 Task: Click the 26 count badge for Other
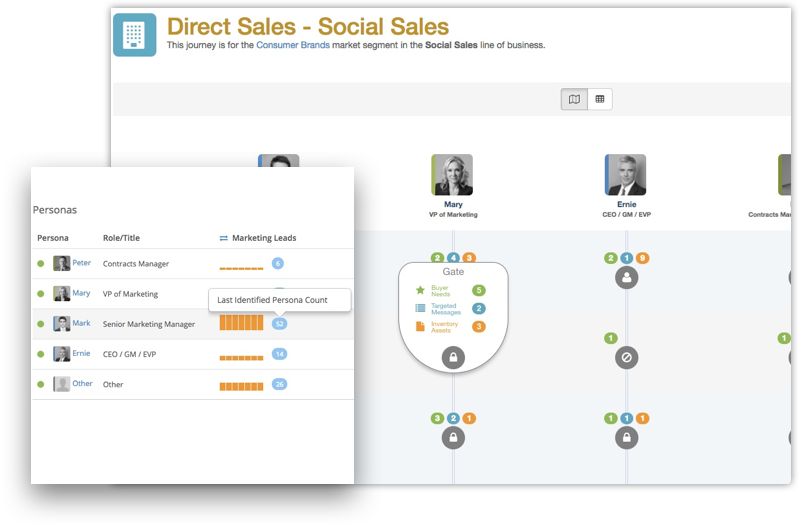click(279, 384)
